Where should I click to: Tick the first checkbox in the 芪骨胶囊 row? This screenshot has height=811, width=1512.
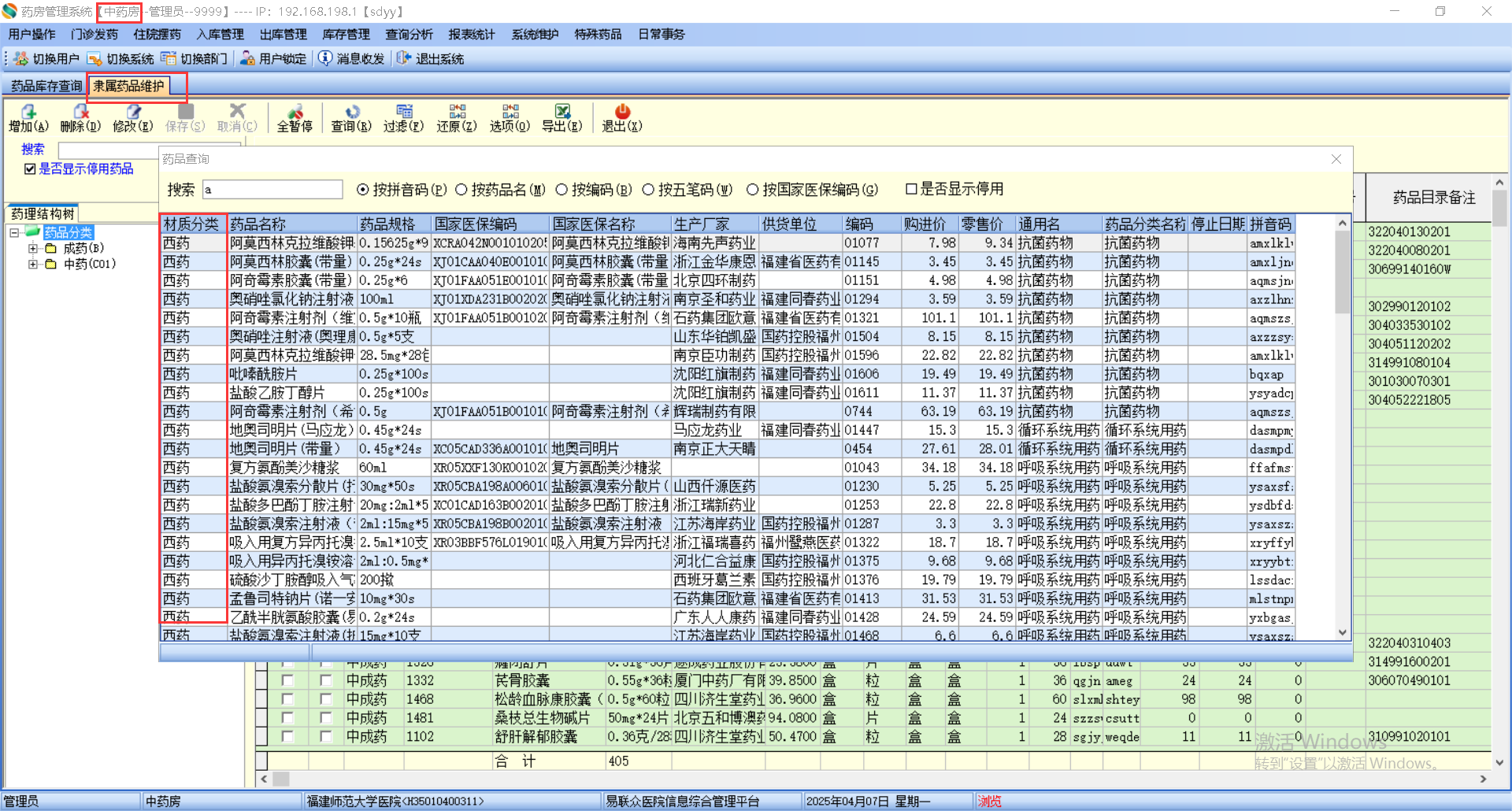point(287,680)
